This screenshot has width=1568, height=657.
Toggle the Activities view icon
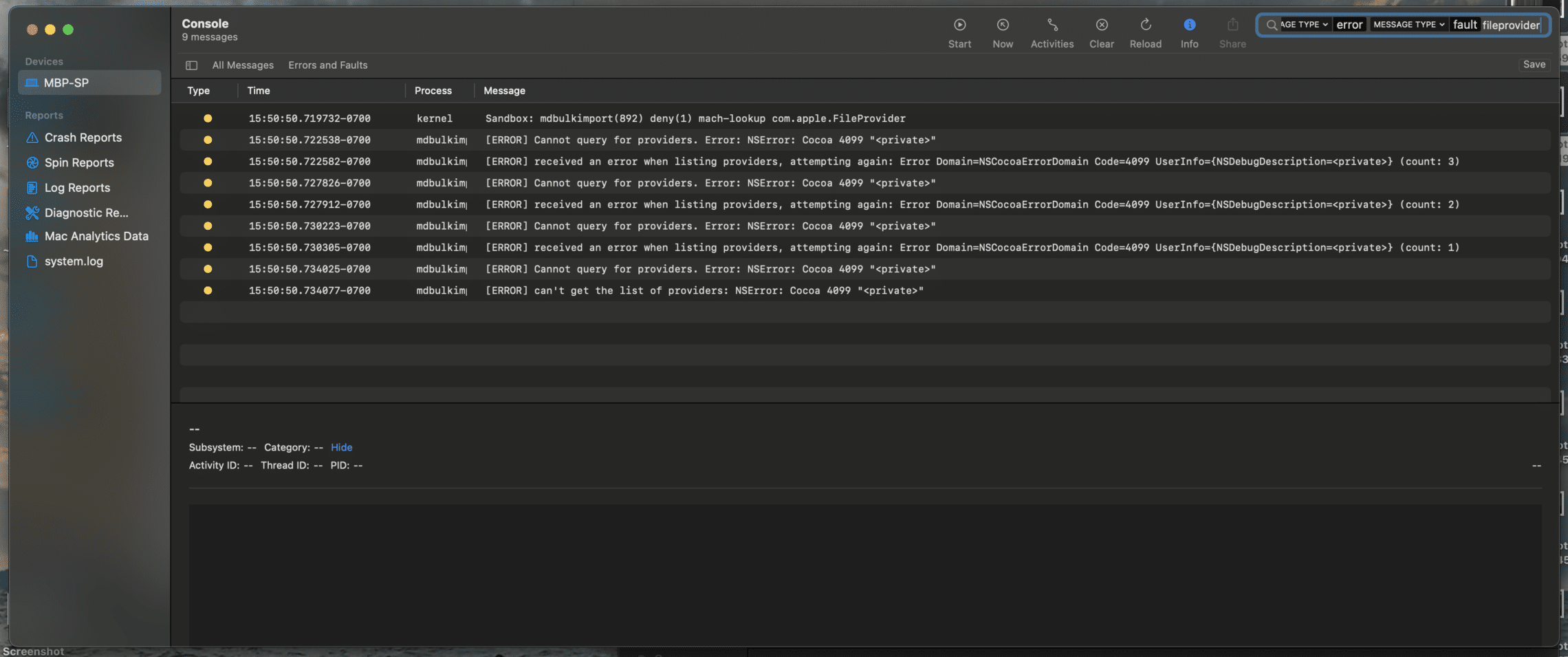point(1052,25)
